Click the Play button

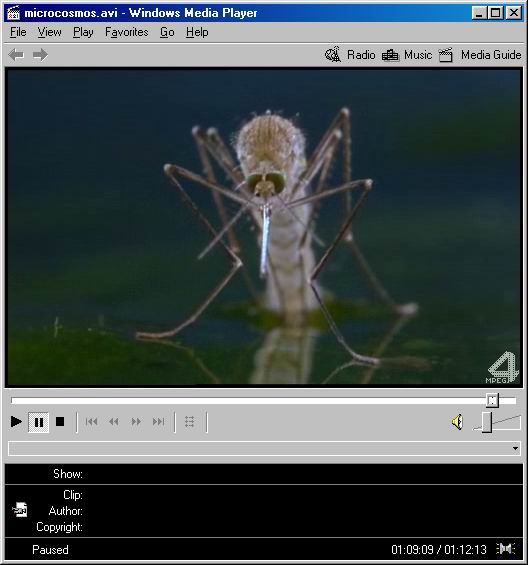point(16,421)
